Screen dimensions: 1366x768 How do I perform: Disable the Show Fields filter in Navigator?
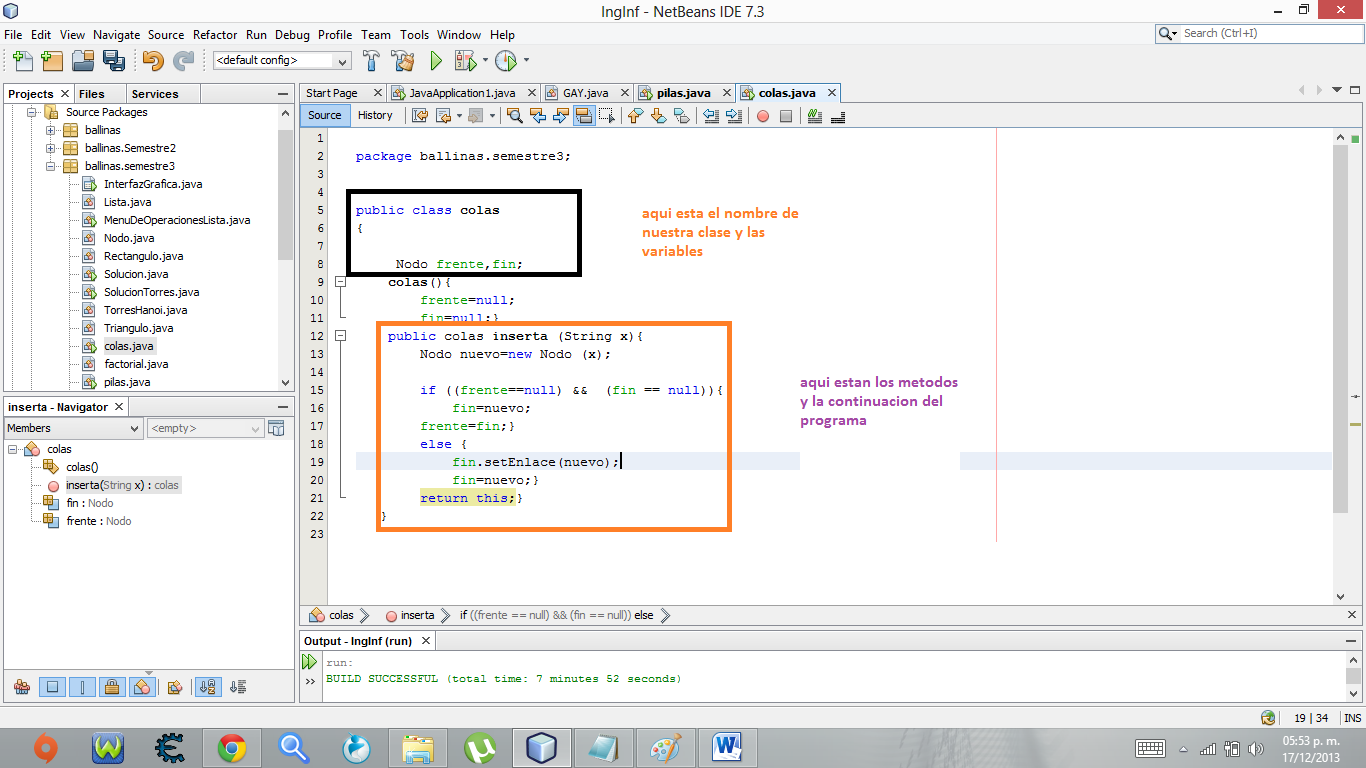point(51,686)
